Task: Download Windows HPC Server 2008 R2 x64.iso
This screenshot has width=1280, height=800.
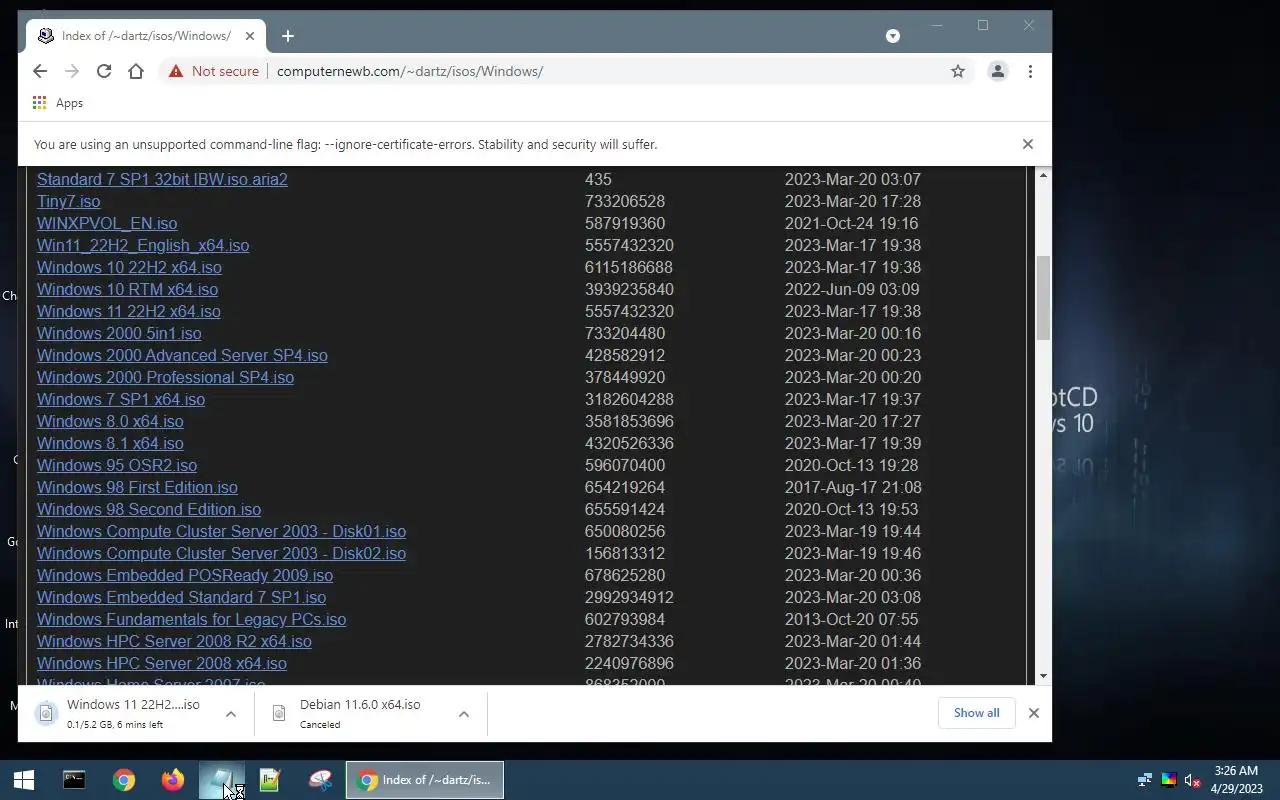Action: pyautogui.click(x=174, y=641)
